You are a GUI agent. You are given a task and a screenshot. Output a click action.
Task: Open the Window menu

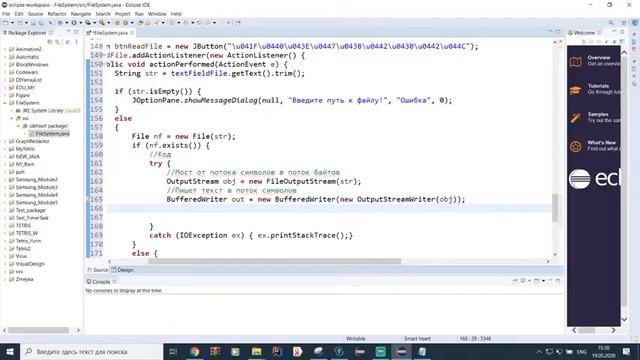(x=157, y=14)
